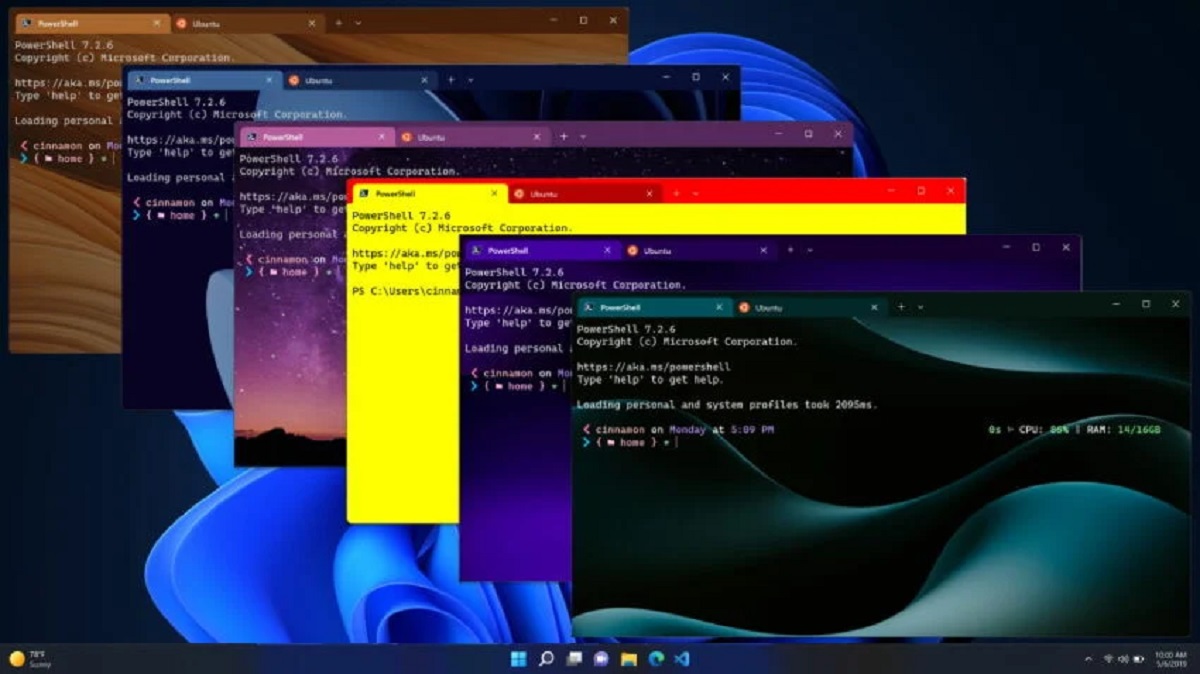Viewport: 1200px width, 674px height.
Task: Launch the Teams Chat taskbar icon
Action: click(601, 659)
